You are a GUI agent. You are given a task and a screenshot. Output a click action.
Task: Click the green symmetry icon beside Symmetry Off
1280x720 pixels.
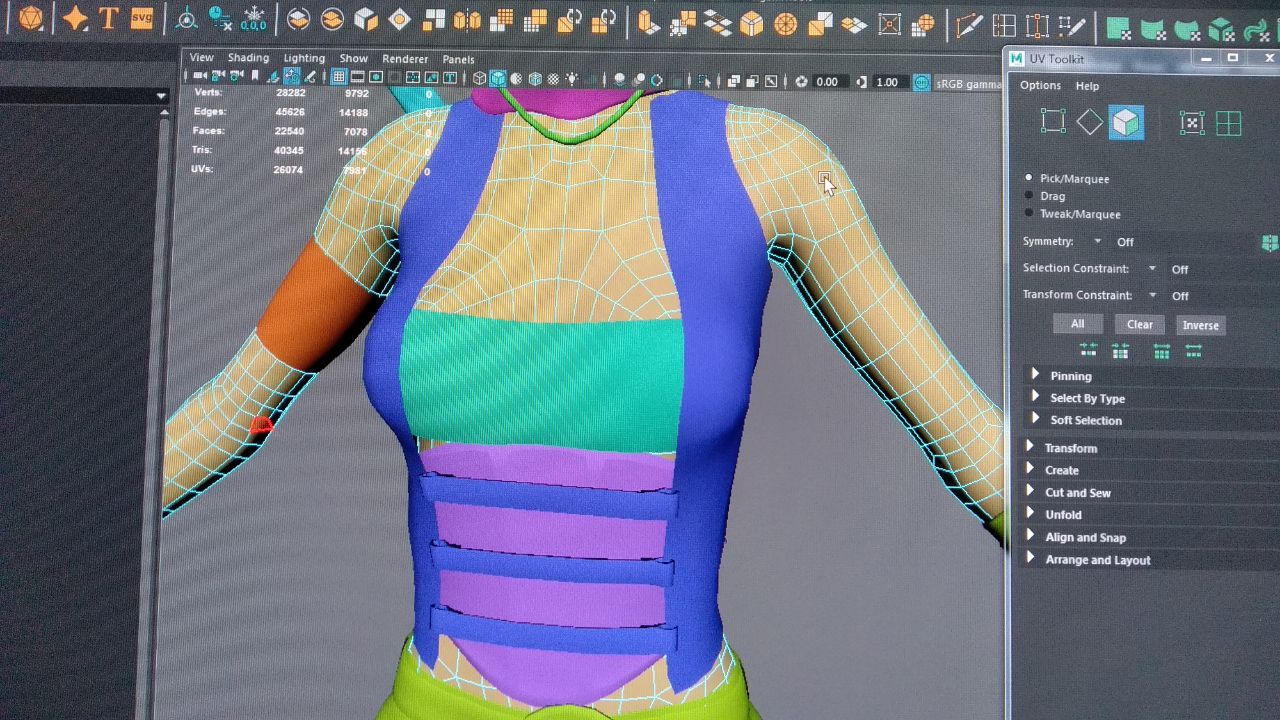click(x=1270, y=243)
